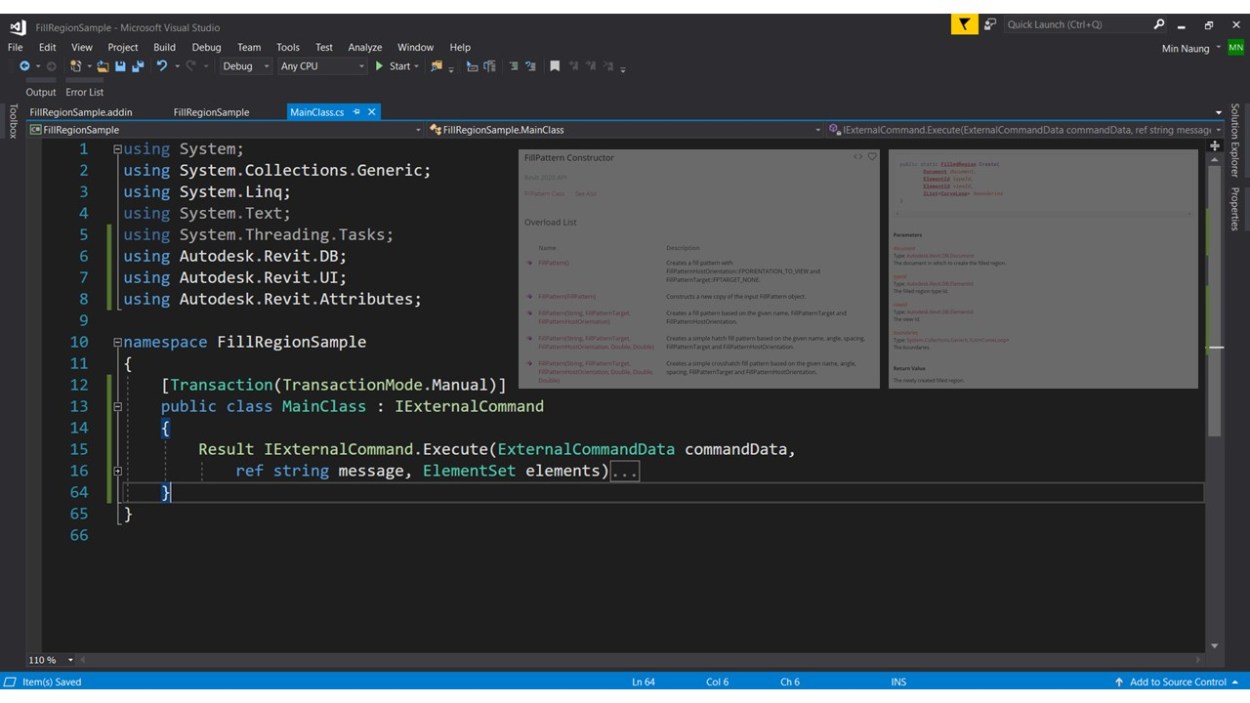Click Add to Source Control
Viewport: 1250px width, 703px height.
point(1177,682)
